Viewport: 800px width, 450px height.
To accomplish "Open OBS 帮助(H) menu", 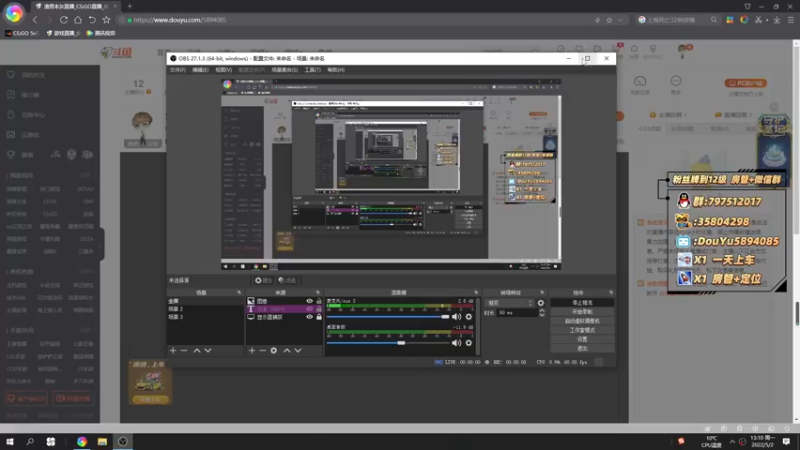I will click(336, 70).
